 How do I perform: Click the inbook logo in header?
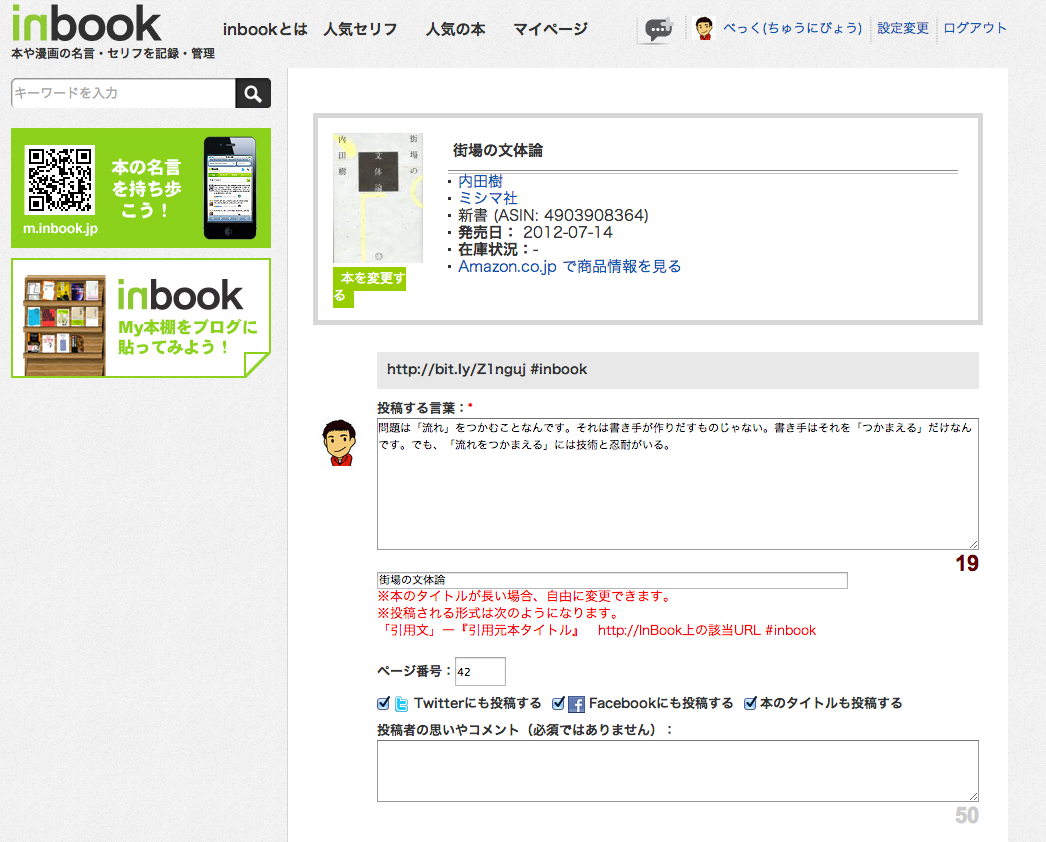[86, 23]
